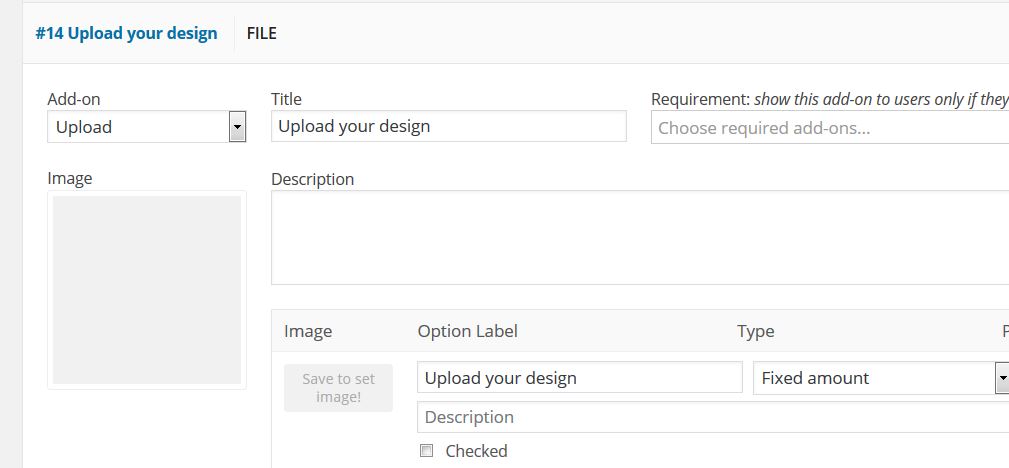The height and width of the screenshot is (468, 1009).
Task: Click the arrow on the Type dropdown
Action: click(x=1001, y=377)
